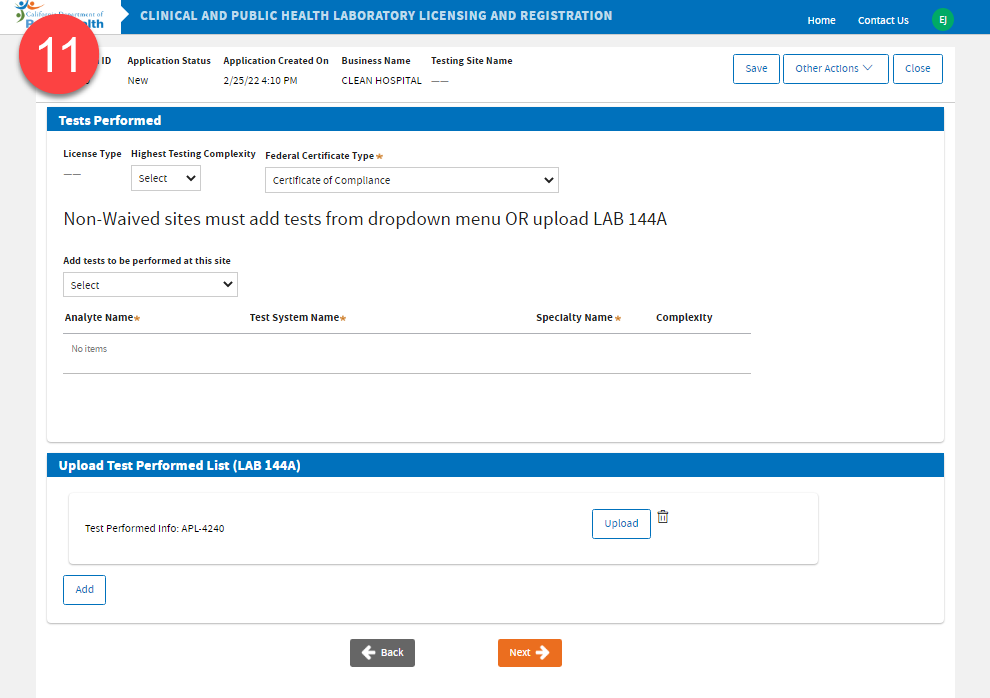
Task: Click the trash icon beside Upload
Action: [x=662, y=516]
